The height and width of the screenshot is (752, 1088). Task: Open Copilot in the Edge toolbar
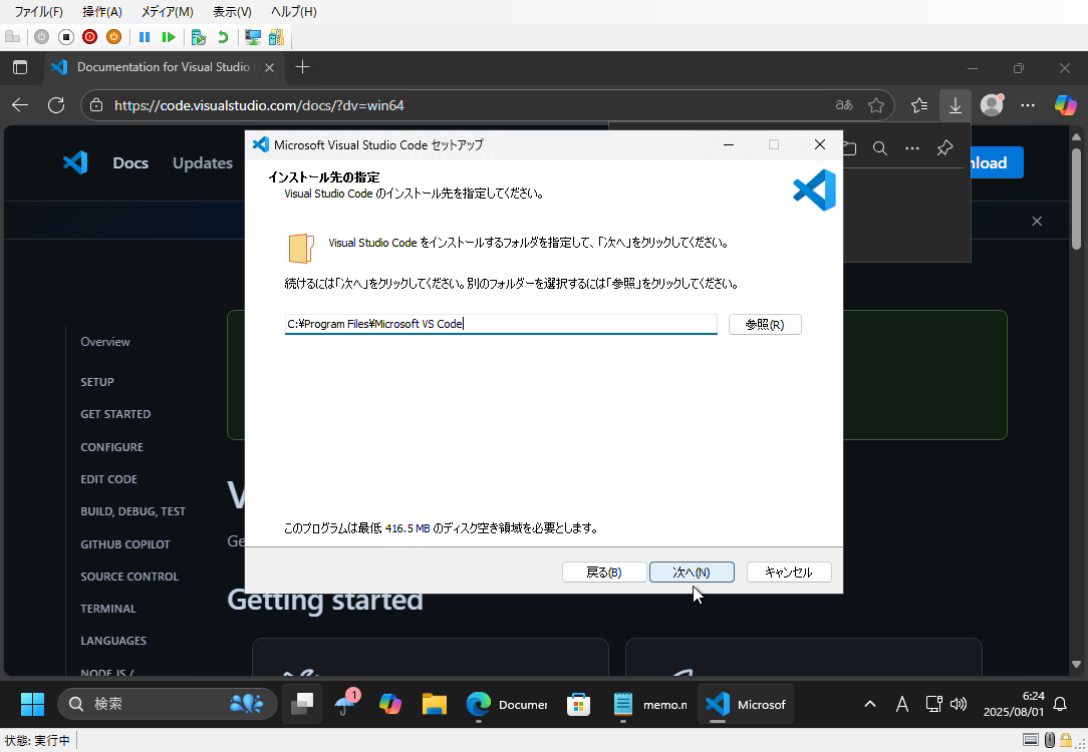(x=1065, y=105)
